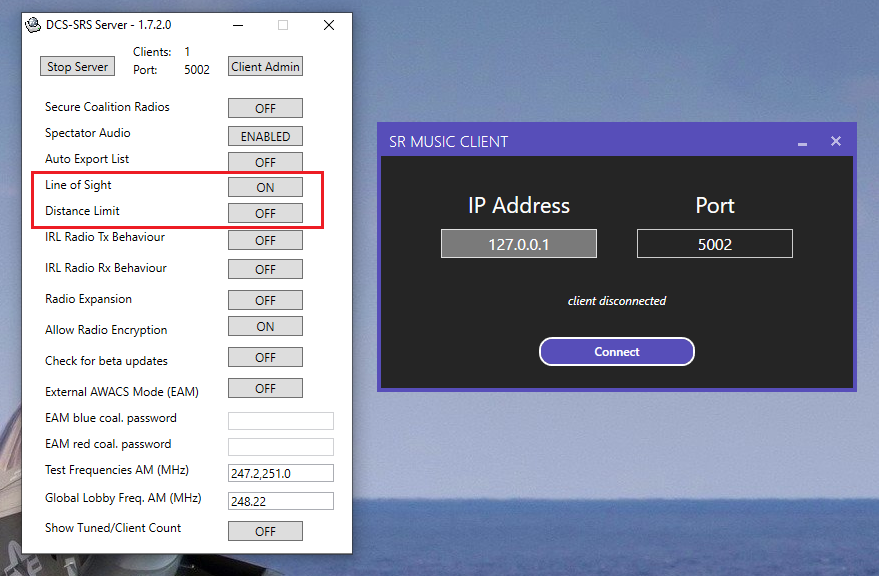This screenshot has width=879, height=576.
Task: Edit the Test Frequencies AM field
Action: coord(281,473)
